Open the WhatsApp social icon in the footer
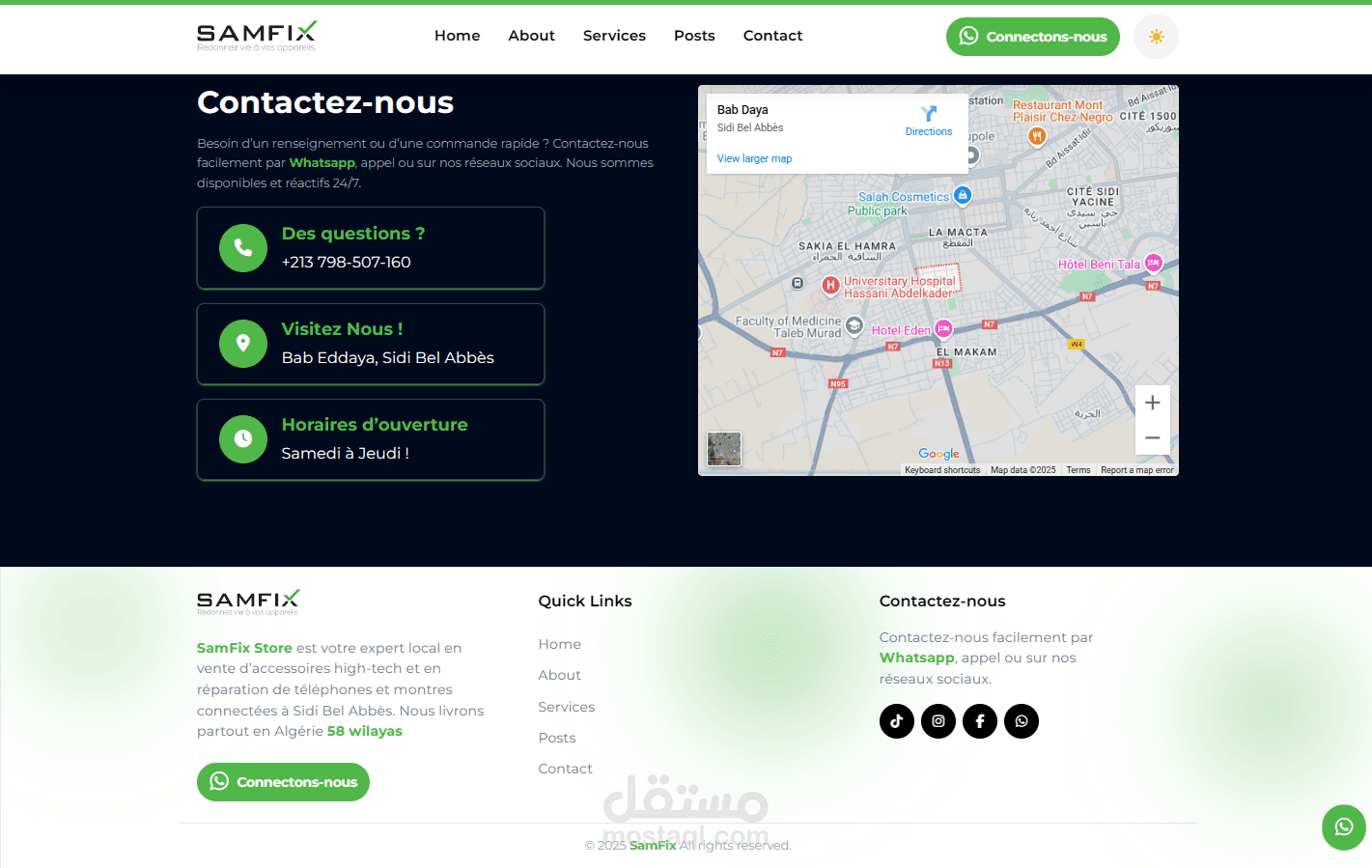 point(1022,721)
